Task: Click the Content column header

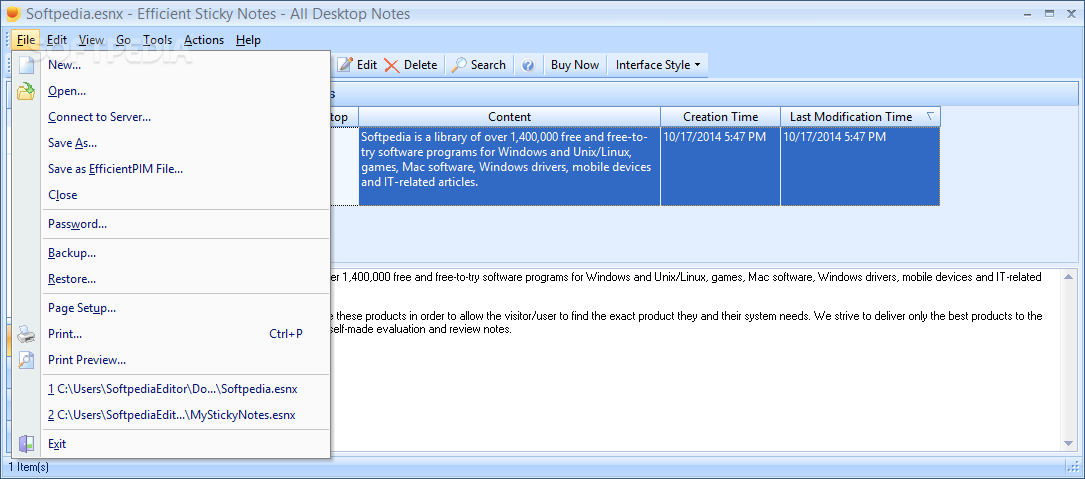Action: (x=509, y=117)
